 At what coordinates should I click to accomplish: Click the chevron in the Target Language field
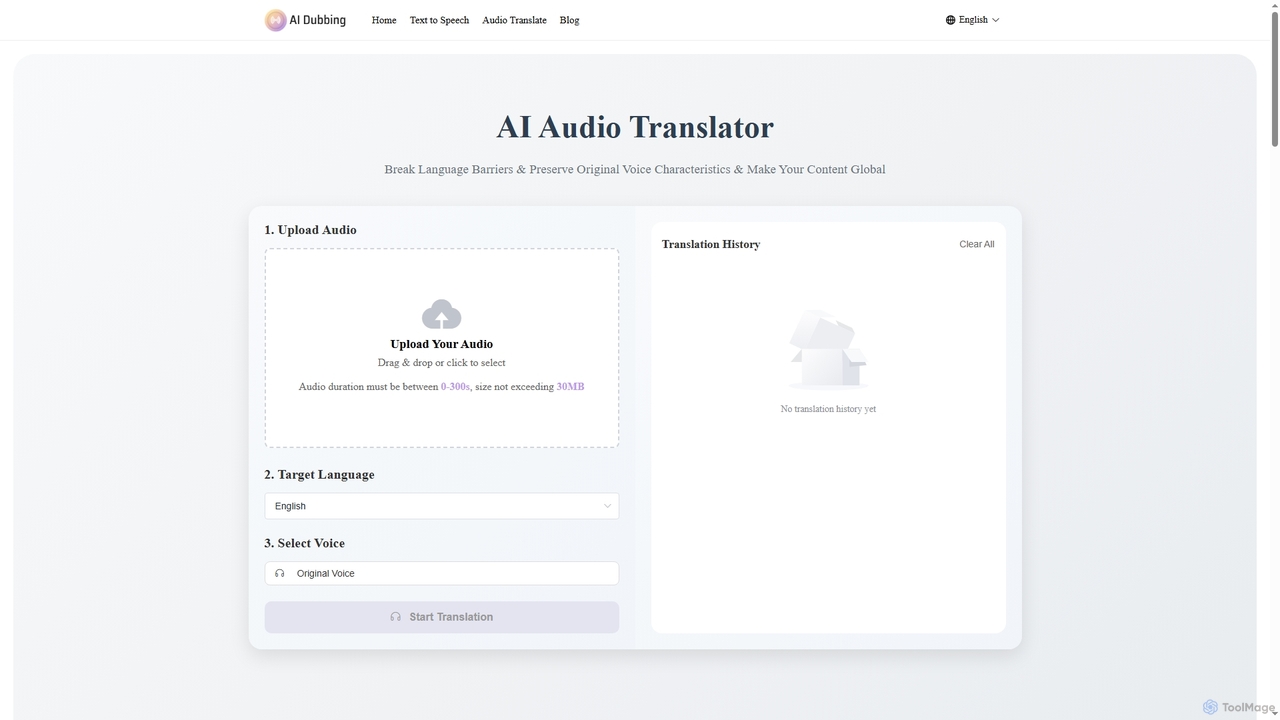point(607,506)
